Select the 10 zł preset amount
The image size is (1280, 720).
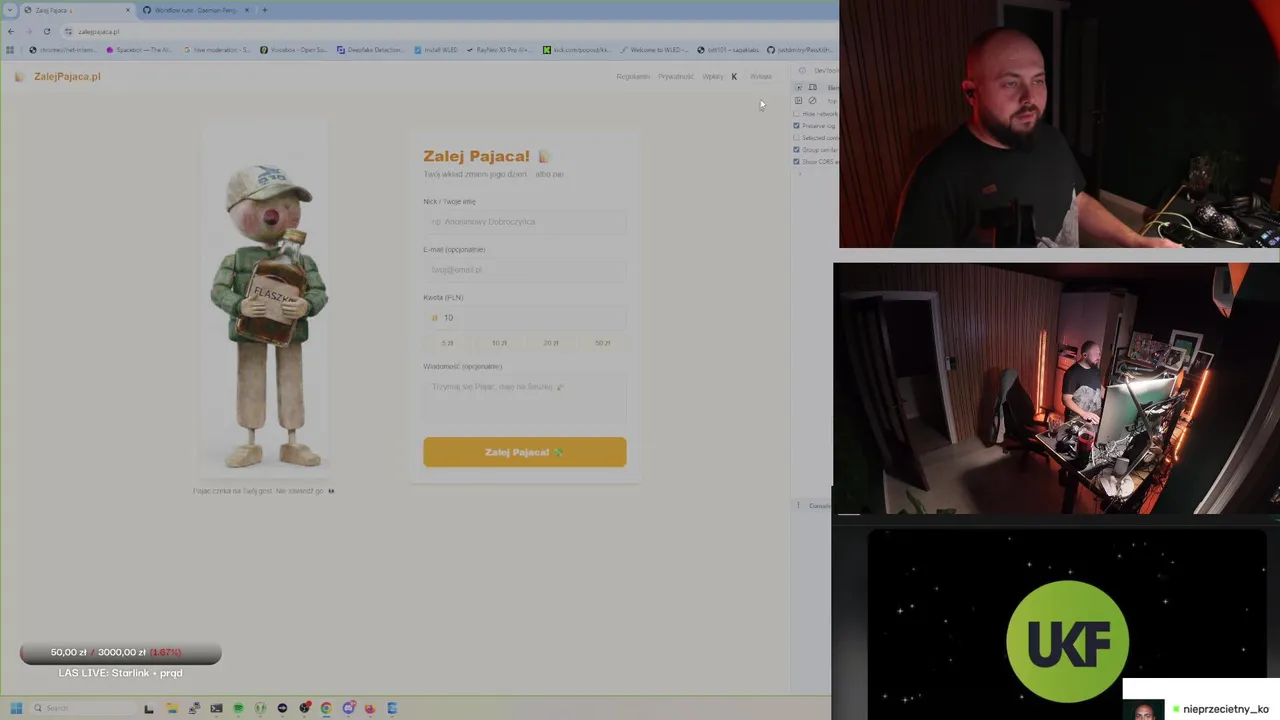click(499, 342)
